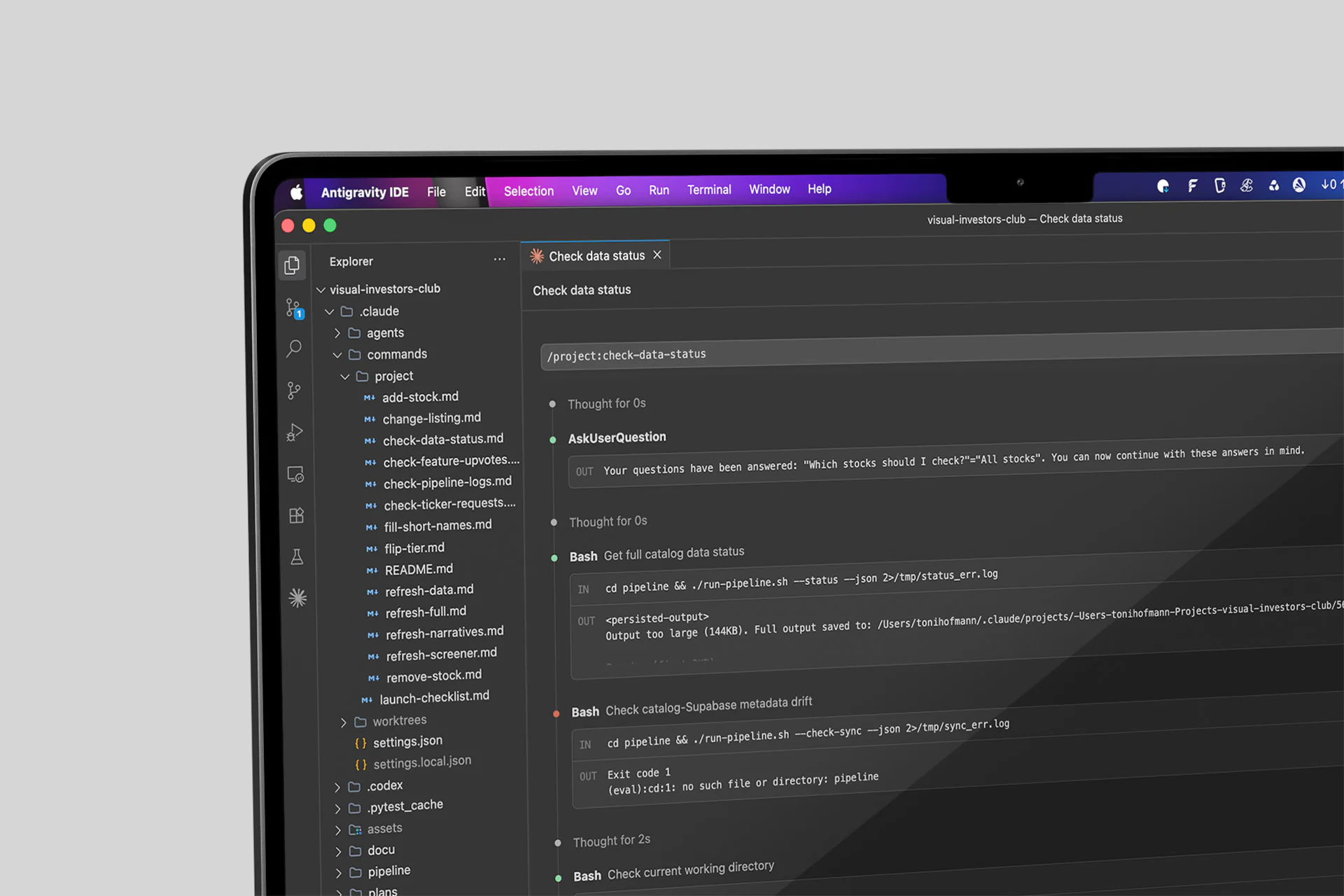Collapse the visual-investors-club root folder
Image resolution: width=1344 pixels, height=896 pixels.
click(x=321, y=290)
